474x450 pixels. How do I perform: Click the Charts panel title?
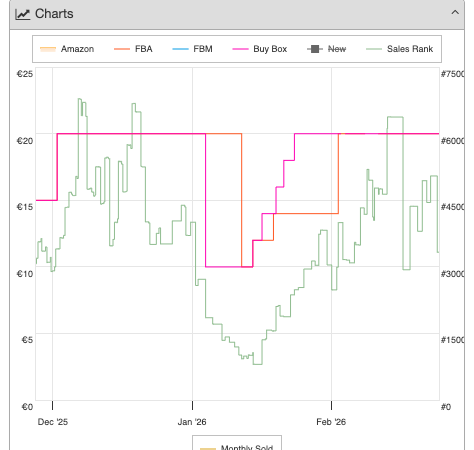(x=54, y=14)
